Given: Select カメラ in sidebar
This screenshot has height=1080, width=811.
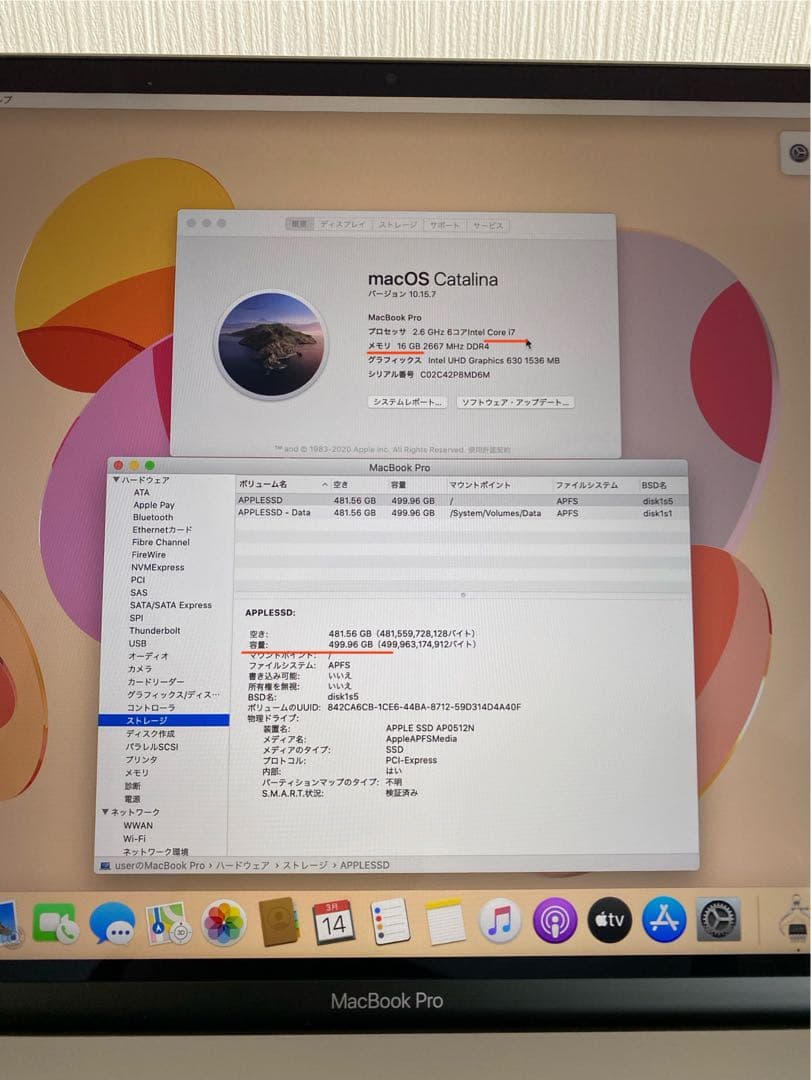Looking at the screenshot, I should (x=140, y=669).
